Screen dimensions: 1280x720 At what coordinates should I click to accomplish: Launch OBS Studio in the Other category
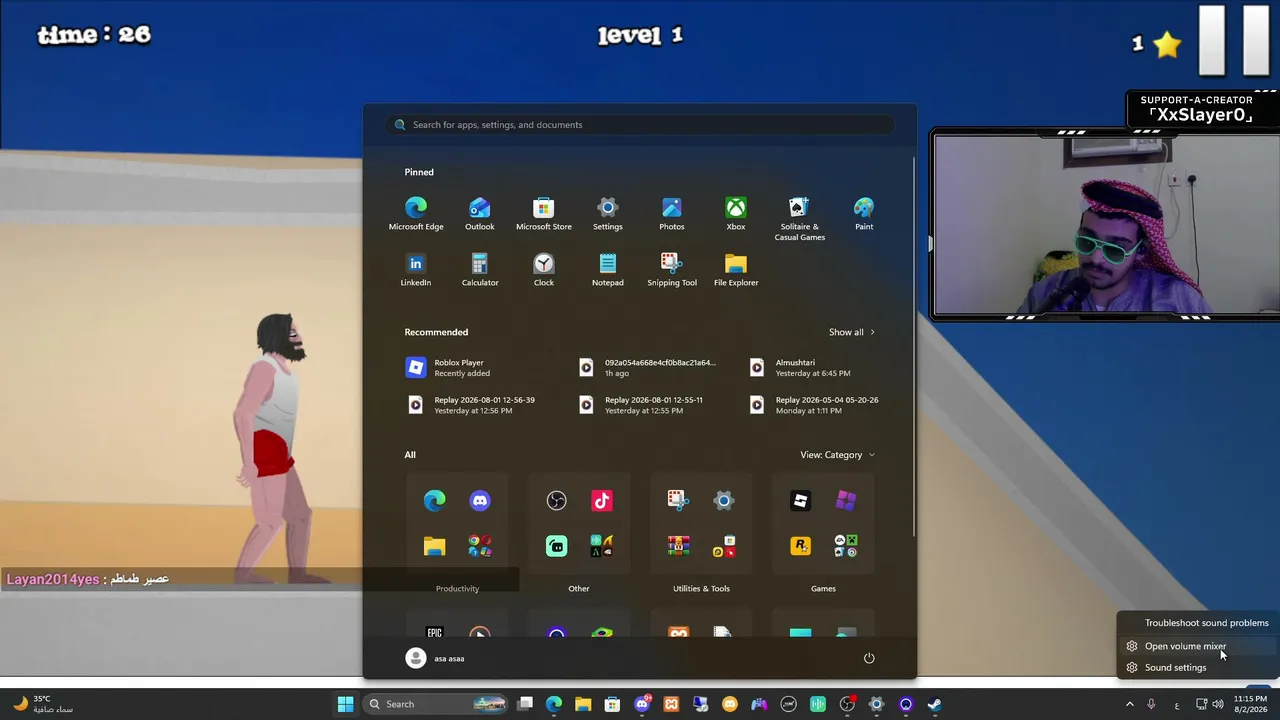click(x=557, y=500)
